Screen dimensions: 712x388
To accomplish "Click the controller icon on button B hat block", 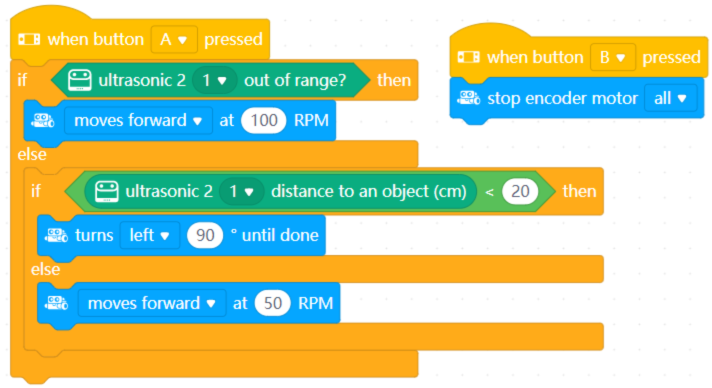I will pyautogui.click(x=468, y=58).
